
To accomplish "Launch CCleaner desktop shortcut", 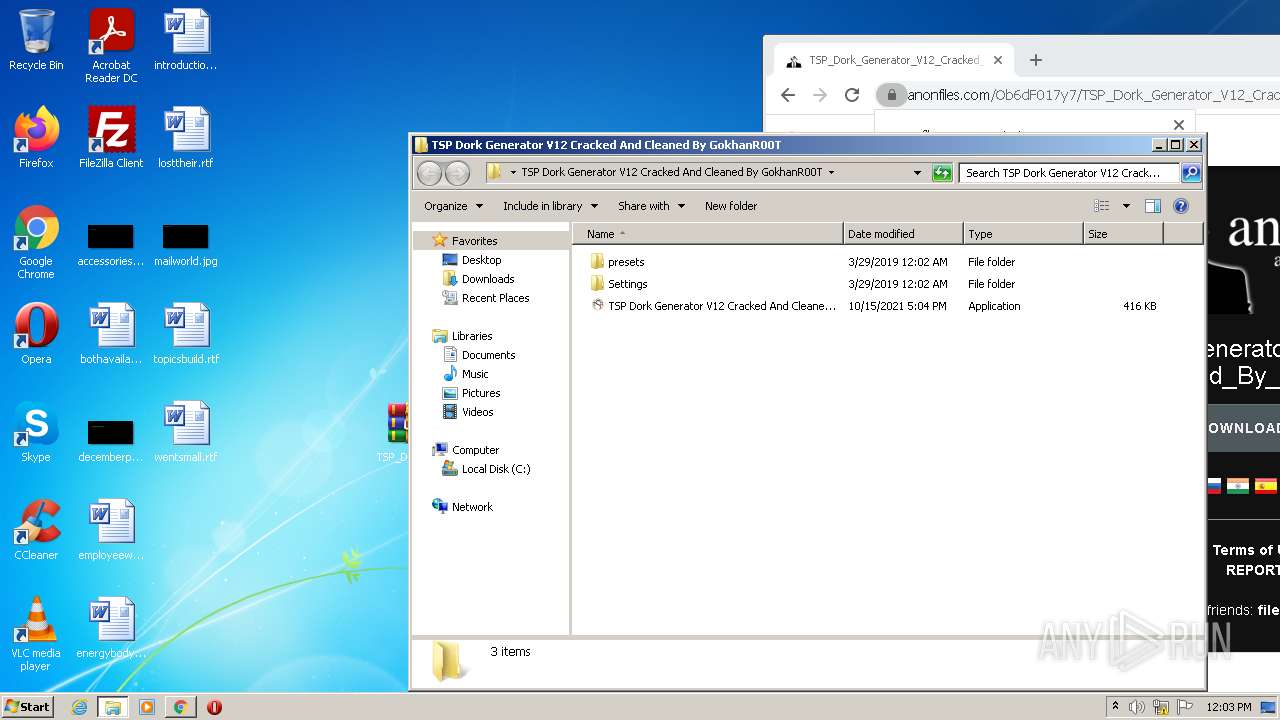I will point(36,530).
